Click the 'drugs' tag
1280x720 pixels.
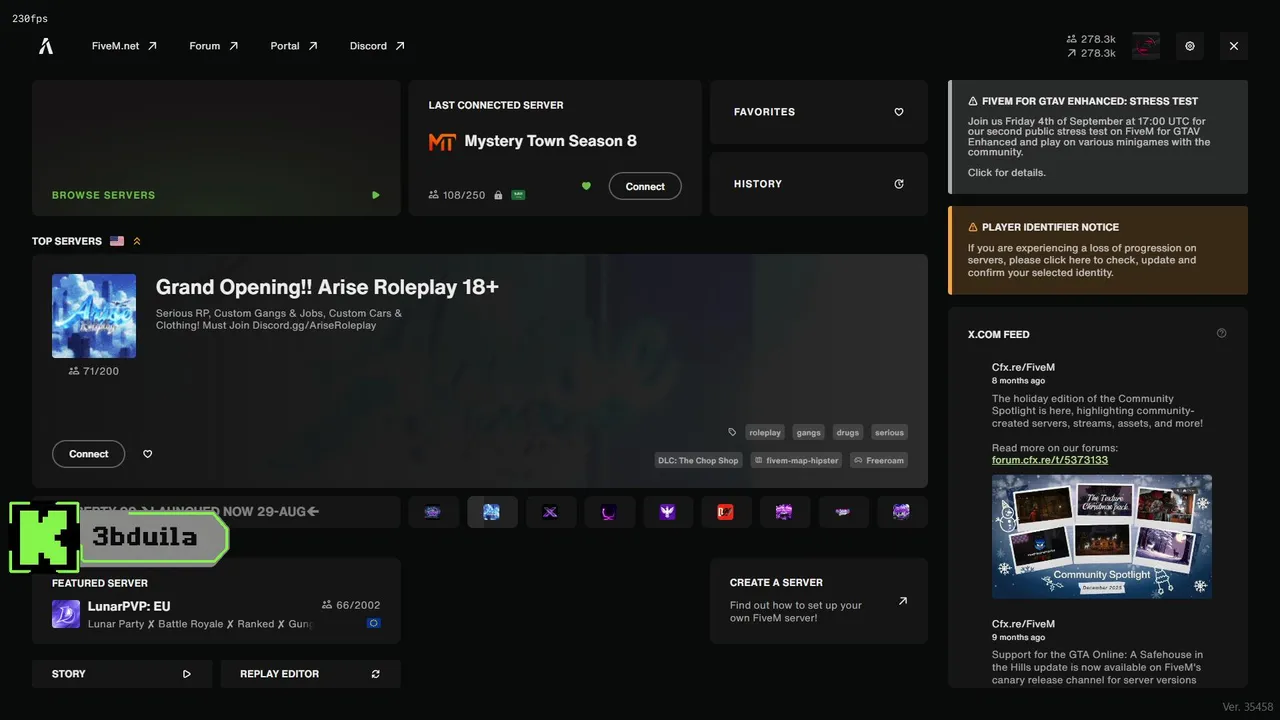[x=848, y=432]
